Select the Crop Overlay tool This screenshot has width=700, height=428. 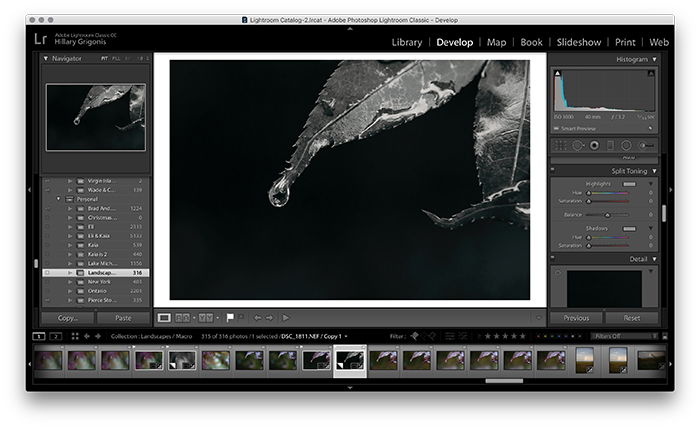pos(561,145)
